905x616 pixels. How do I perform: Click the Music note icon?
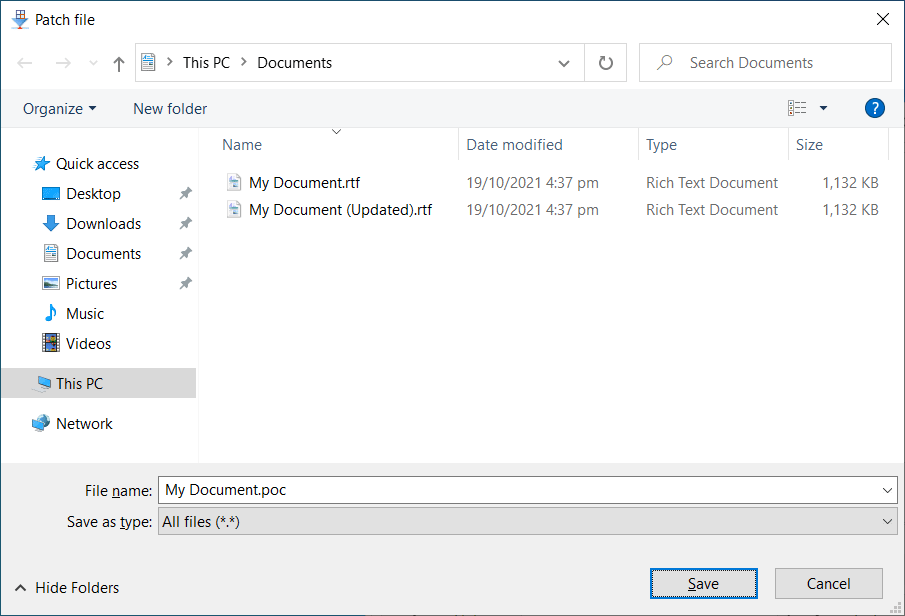pyautogui.click(x=51, y=313)
